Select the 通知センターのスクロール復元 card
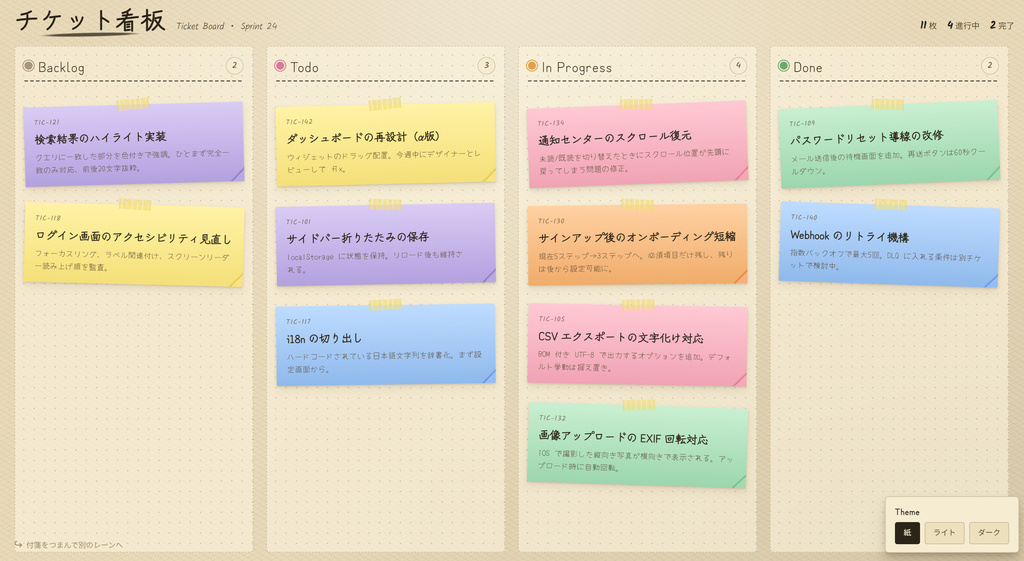Viewport: 1024px width, 561px height. [637, 144]
